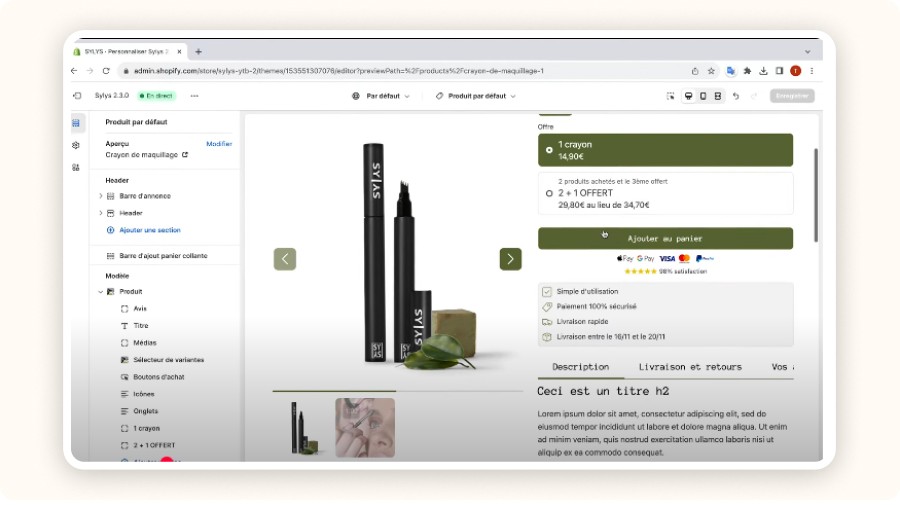Show the next product image arrow

[x=510, y=259]
